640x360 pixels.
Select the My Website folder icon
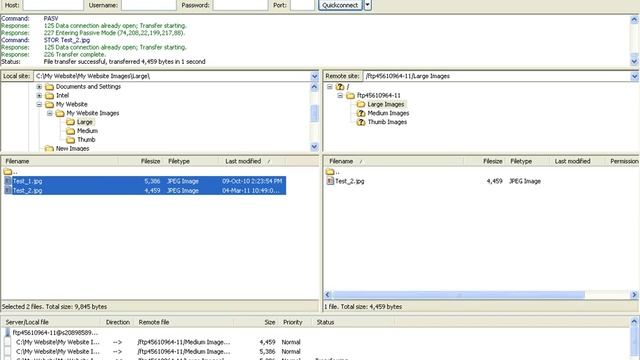[49, 104]
